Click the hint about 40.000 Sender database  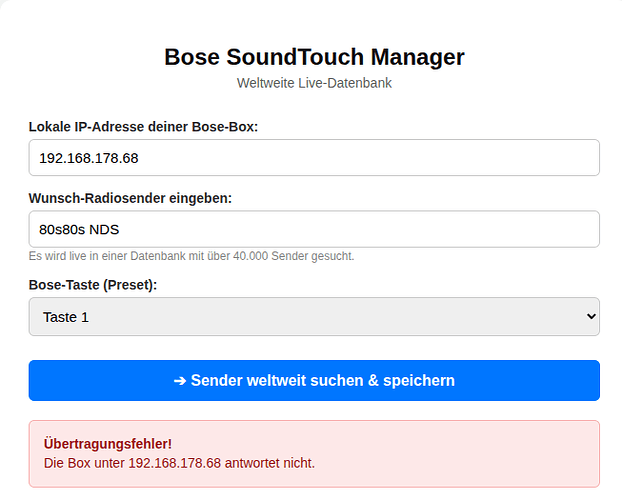(191, 256)
